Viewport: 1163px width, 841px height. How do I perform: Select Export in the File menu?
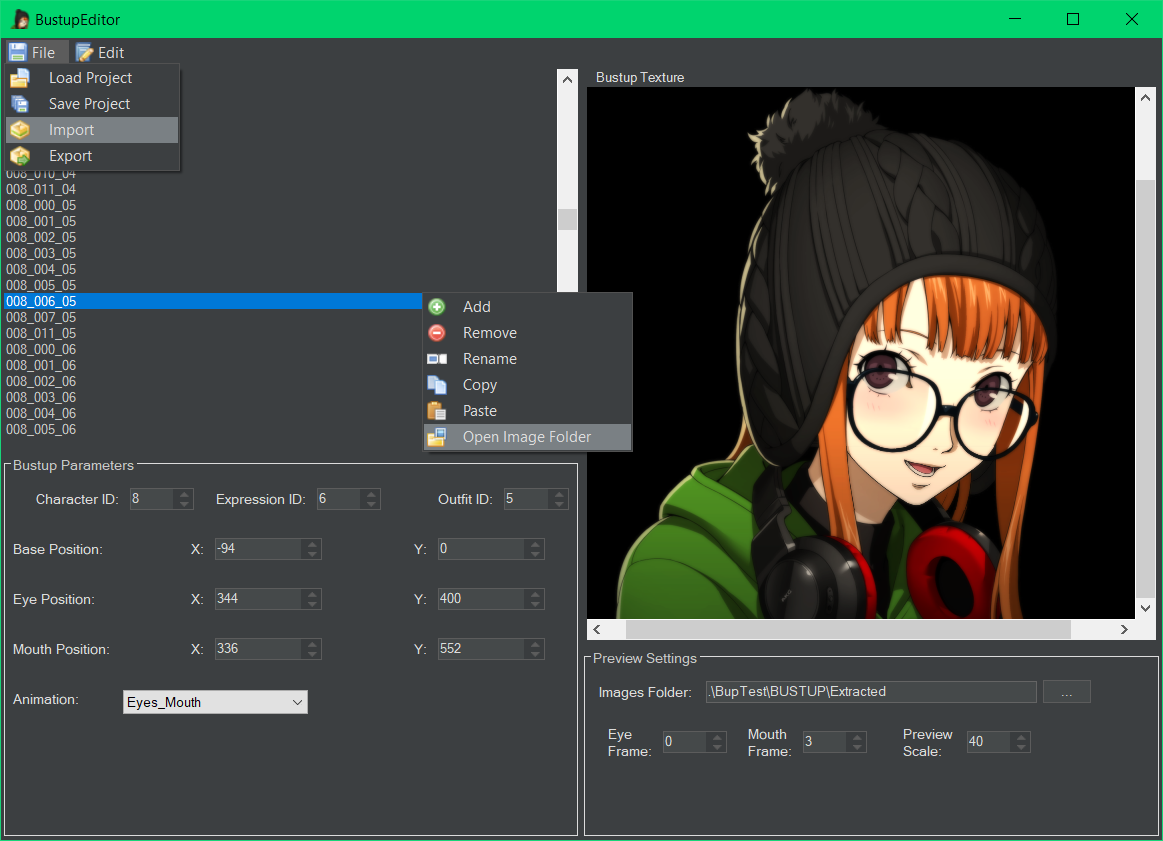(x=93, y=156)
